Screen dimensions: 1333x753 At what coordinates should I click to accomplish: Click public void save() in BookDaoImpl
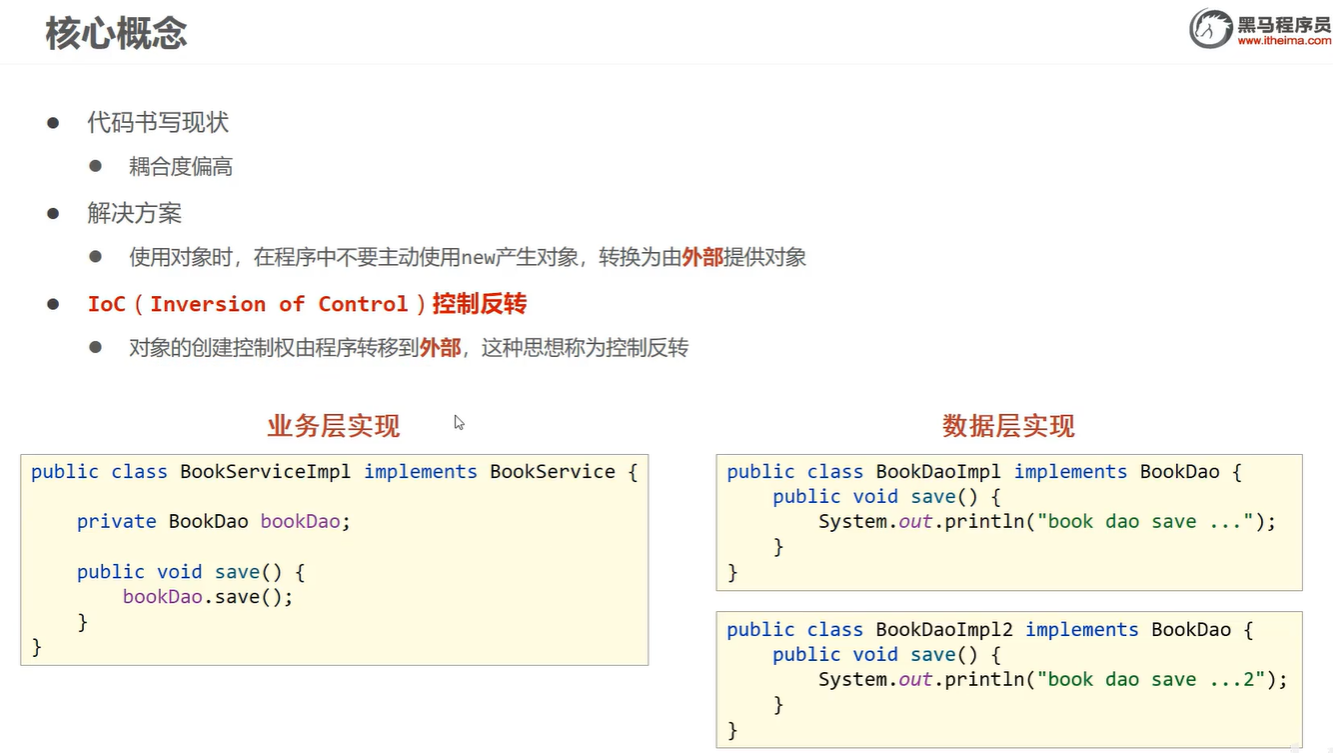pos(887,497)
